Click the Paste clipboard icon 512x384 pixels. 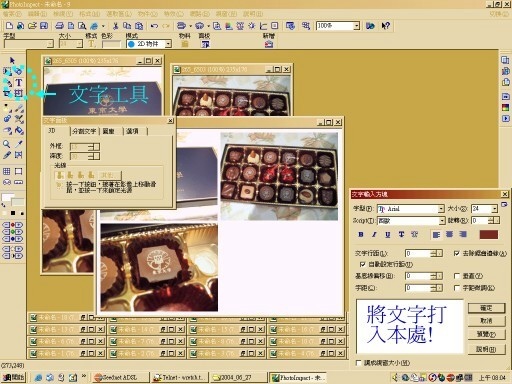(x=139, y=26)
